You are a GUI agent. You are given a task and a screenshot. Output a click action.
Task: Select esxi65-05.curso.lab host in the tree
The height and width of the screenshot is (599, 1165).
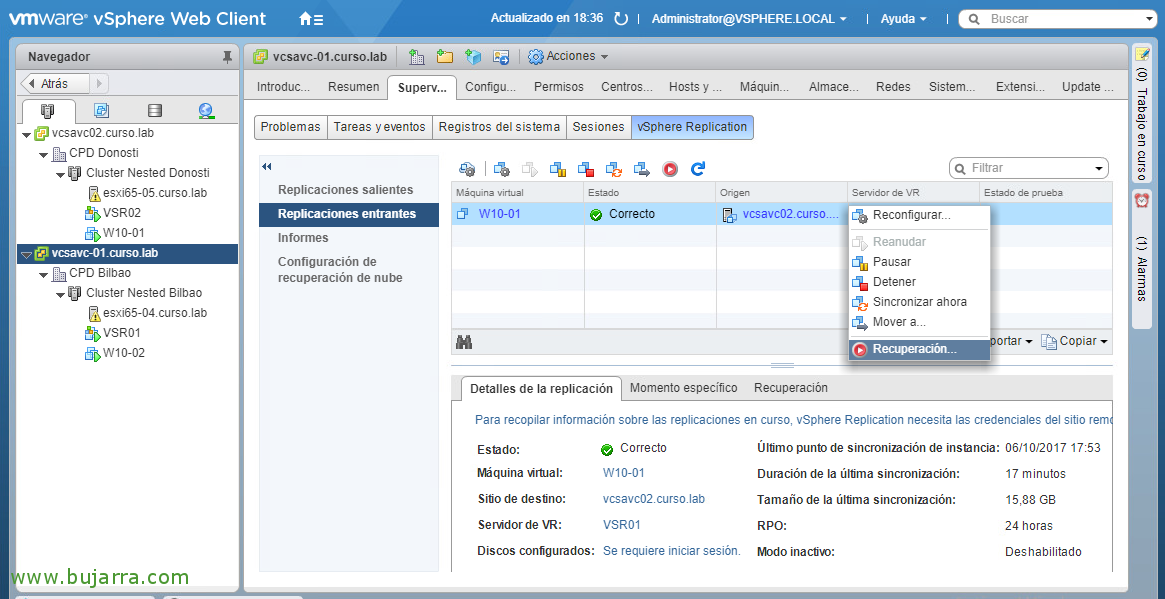155,193
